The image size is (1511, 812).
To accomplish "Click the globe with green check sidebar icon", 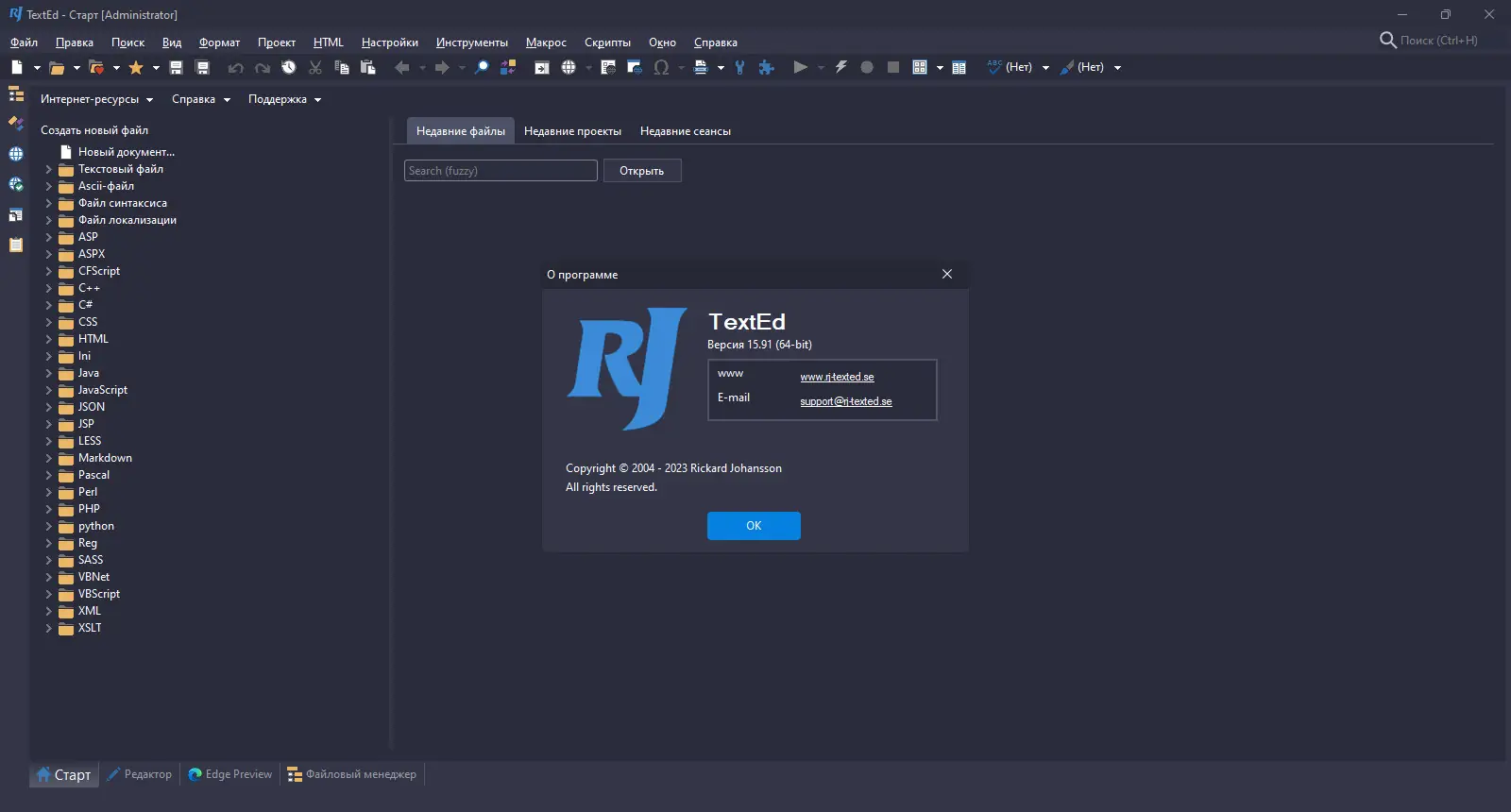I will 16,184.
